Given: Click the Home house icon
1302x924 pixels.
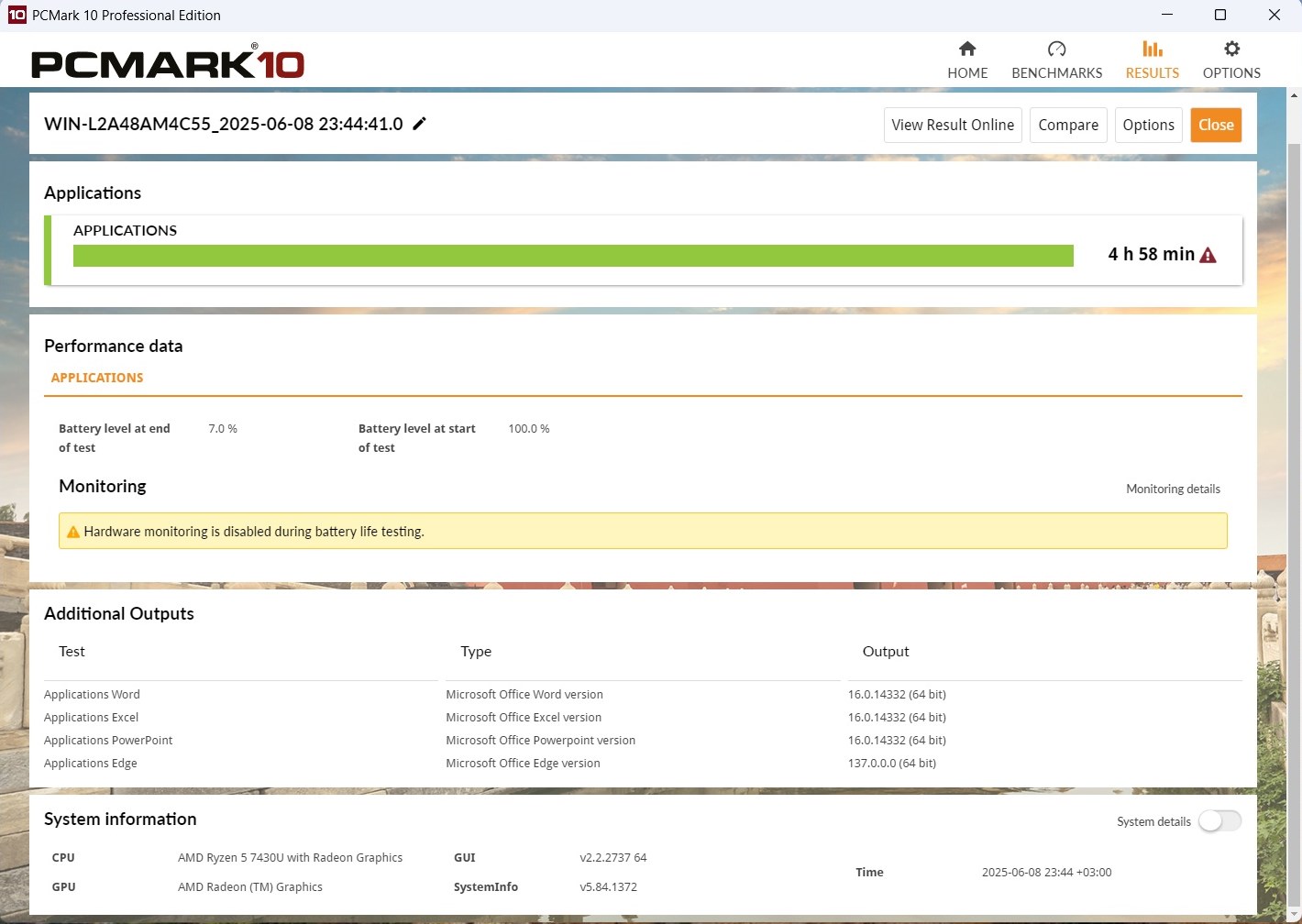Looking at the screenshot, I should tap(967, 49).
